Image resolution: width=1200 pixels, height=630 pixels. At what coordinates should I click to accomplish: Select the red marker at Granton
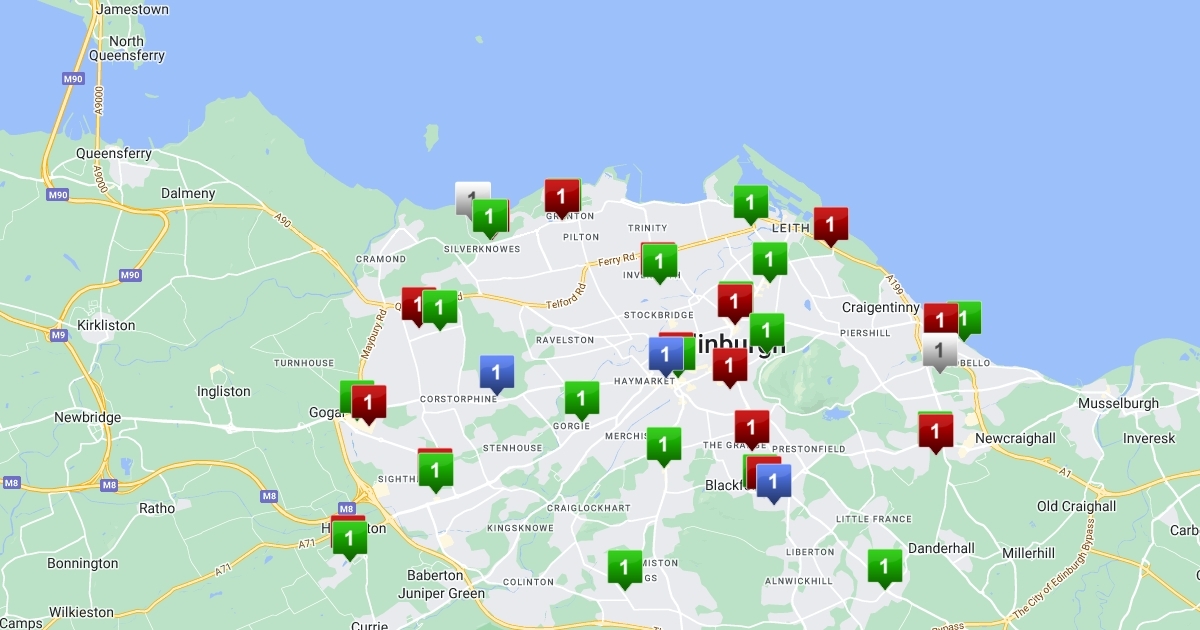click(562, 196)
